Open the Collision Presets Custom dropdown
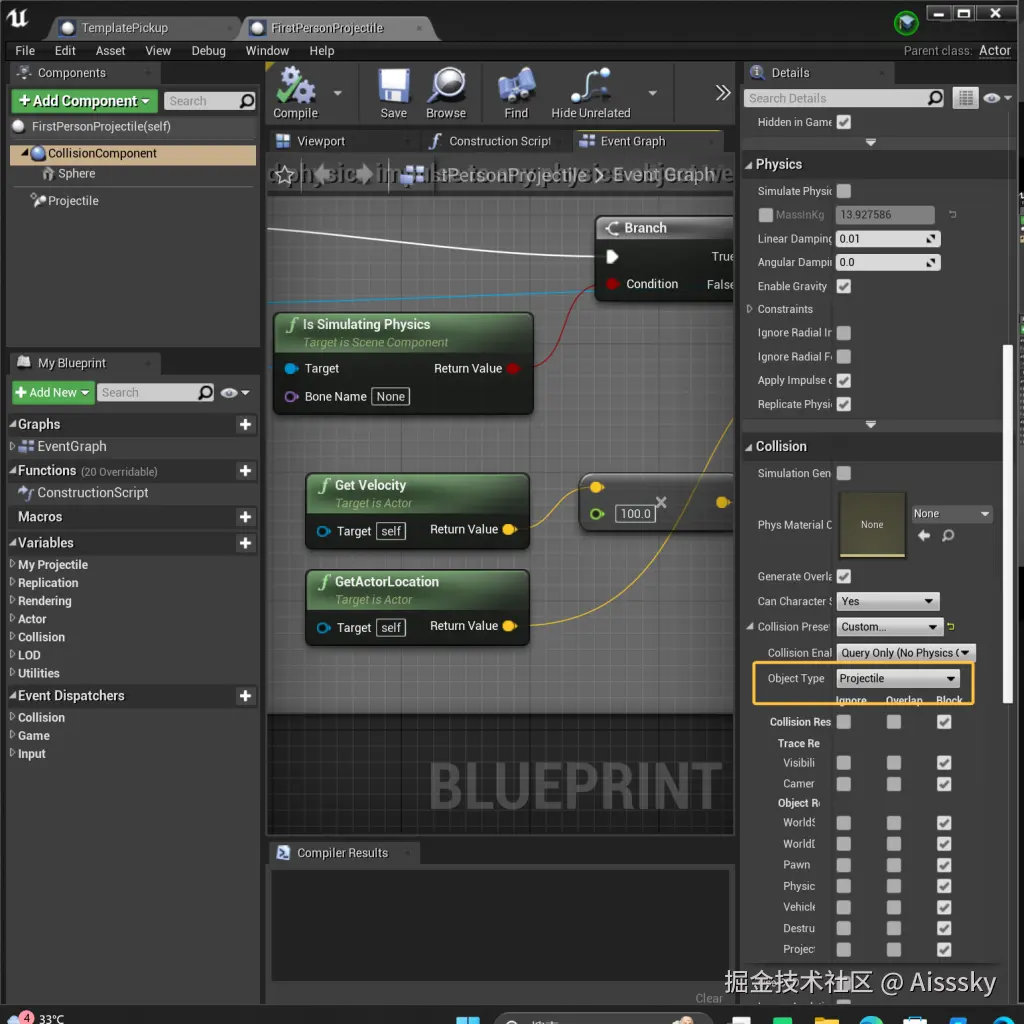This screenshot has width=1024, height=1024. [x=889, y=626]
